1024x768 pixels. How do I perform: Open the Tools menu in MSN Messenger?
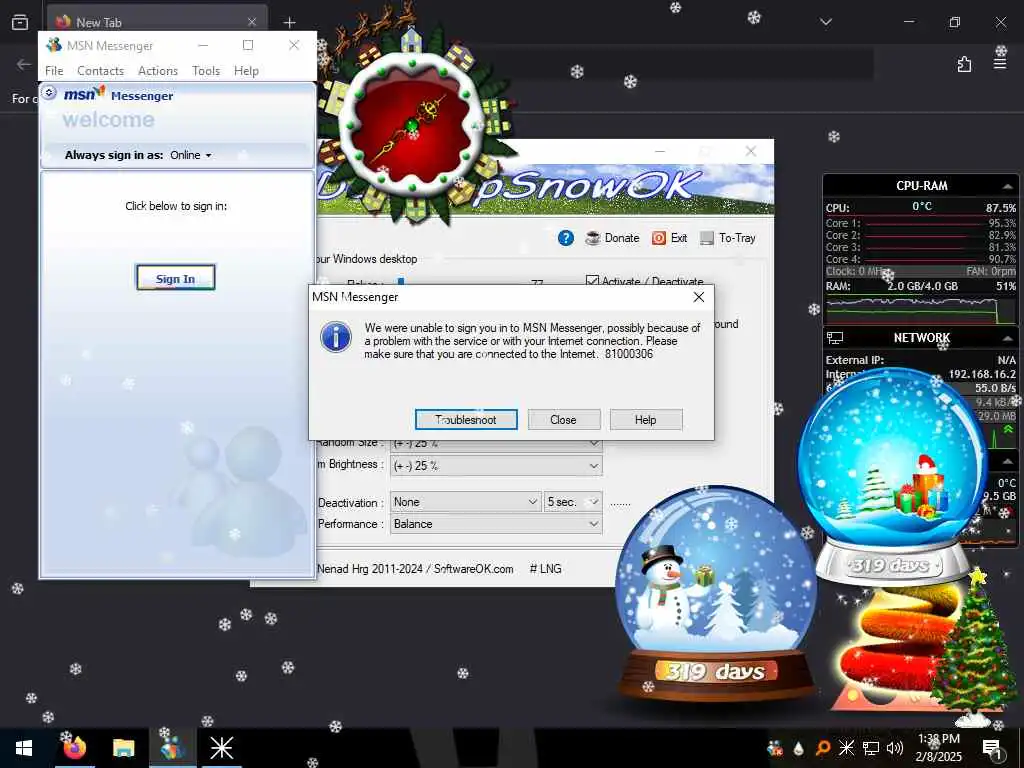[x=206, y=71]
